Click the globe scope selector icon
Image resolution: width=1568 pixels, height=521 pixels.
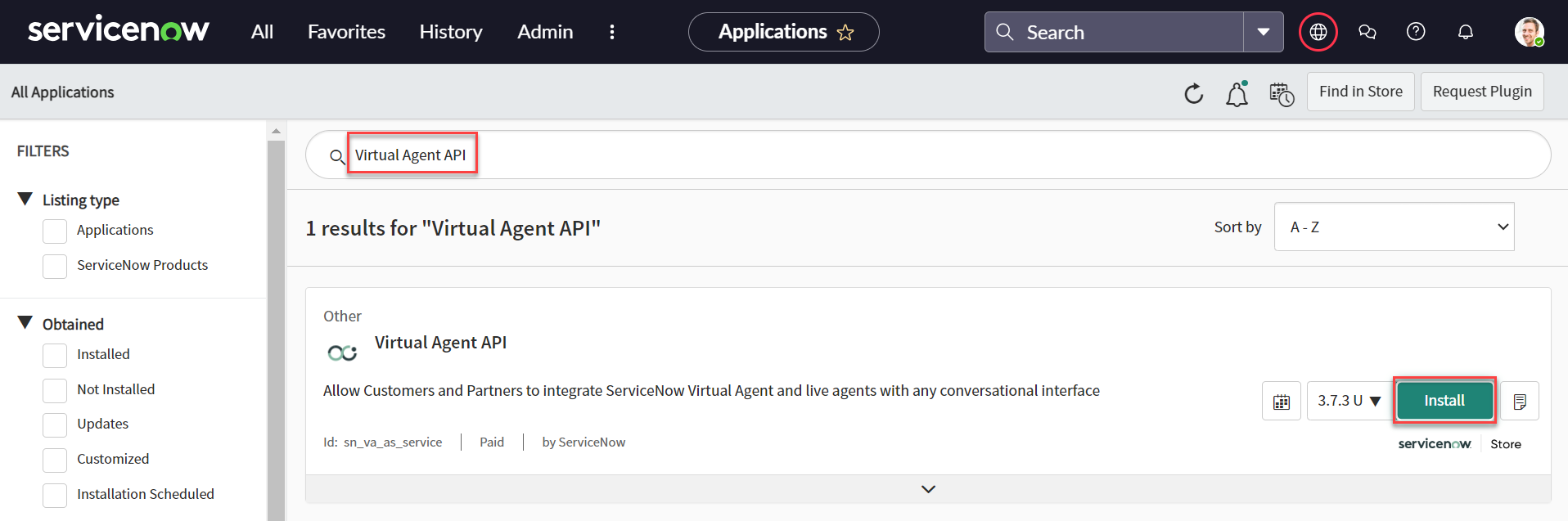1318,32
